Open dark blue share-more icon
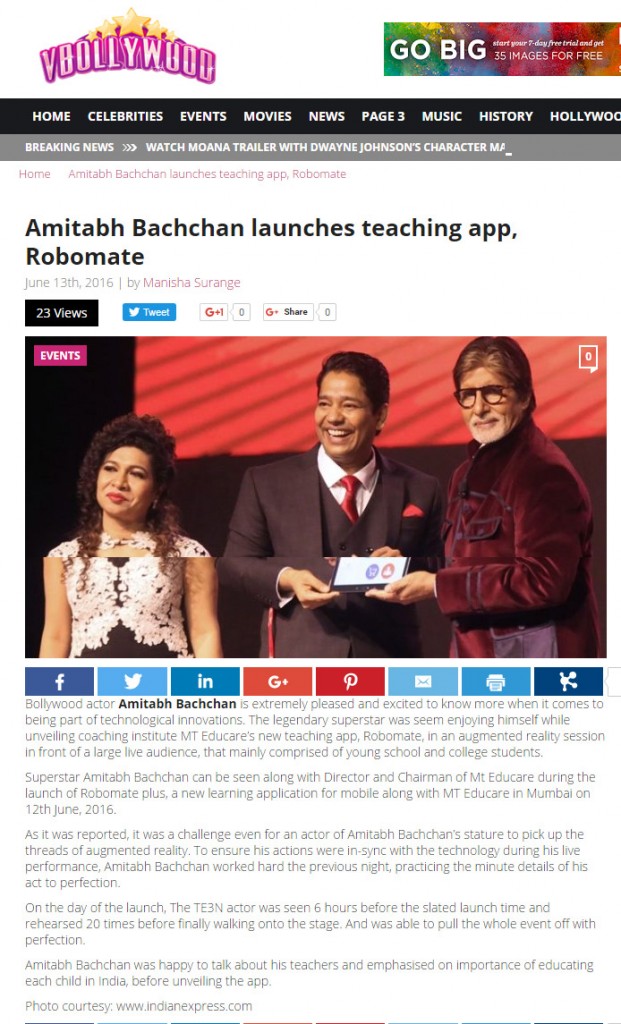The height and width of the screenshot is (1024, 621). pos(568,682)
